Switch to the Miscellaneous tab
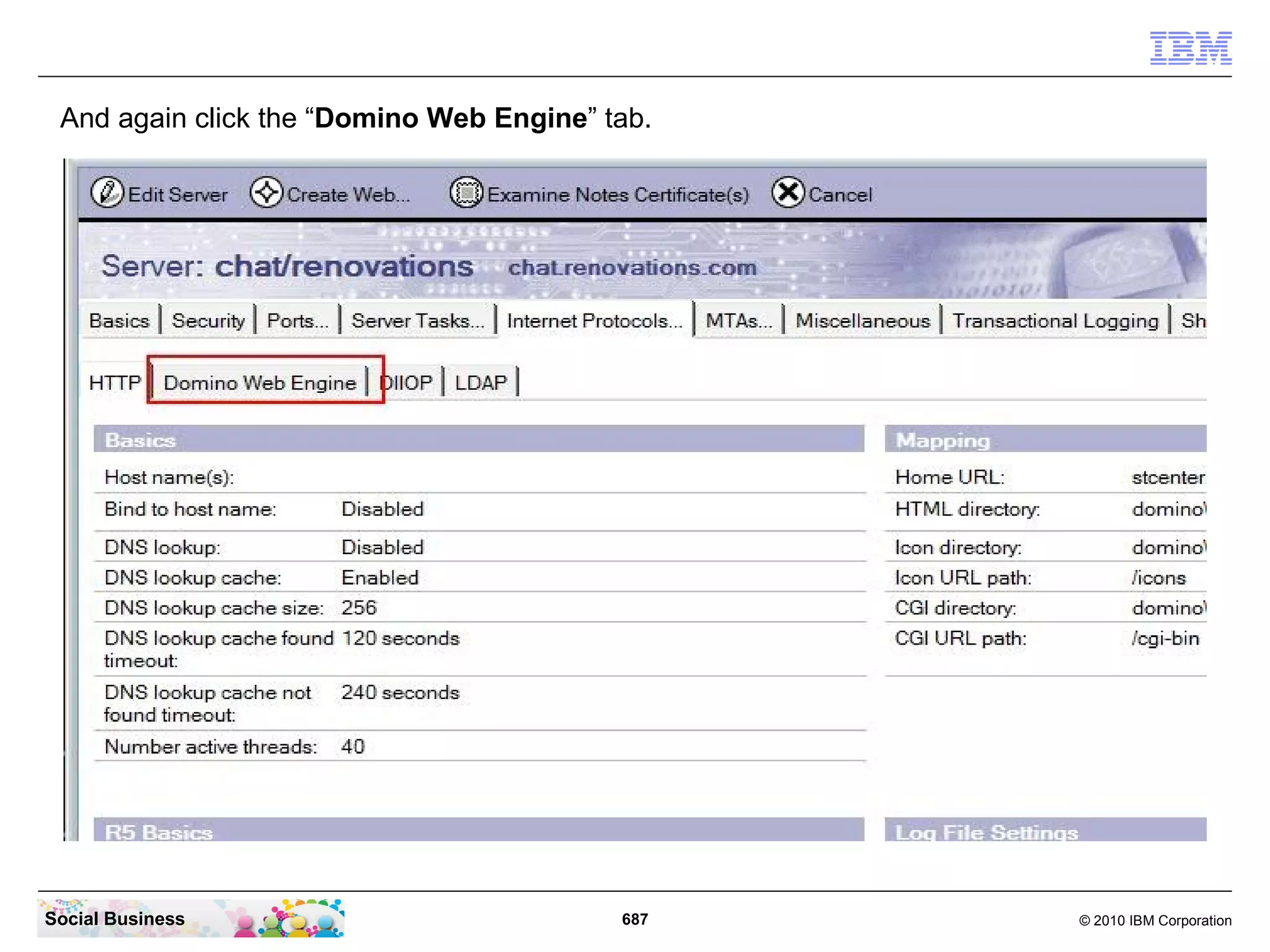Viewport: 1270px width, 952px height. click(863, 321)
